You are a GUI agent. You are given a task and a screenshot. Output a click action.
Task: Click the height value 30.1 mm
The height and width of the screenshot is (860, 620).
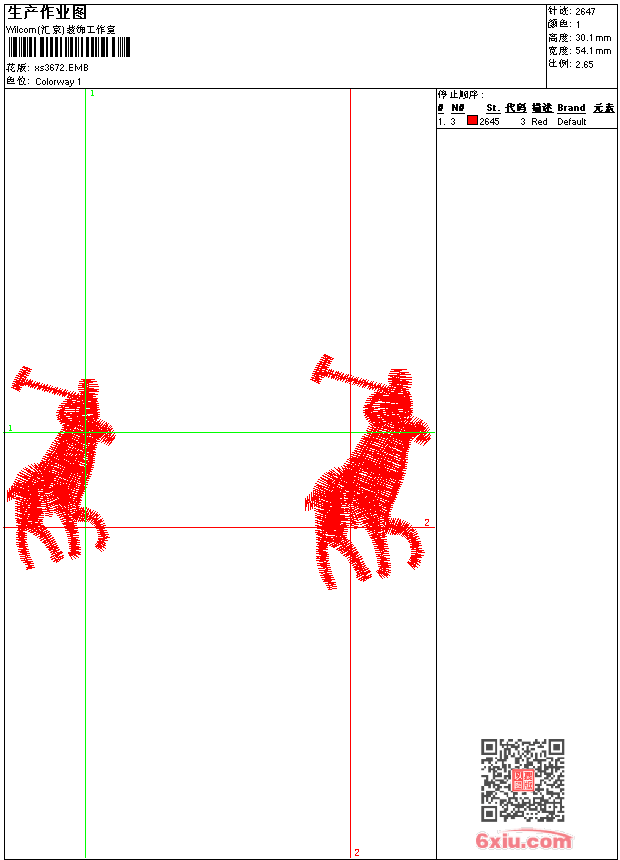[593, 38]
